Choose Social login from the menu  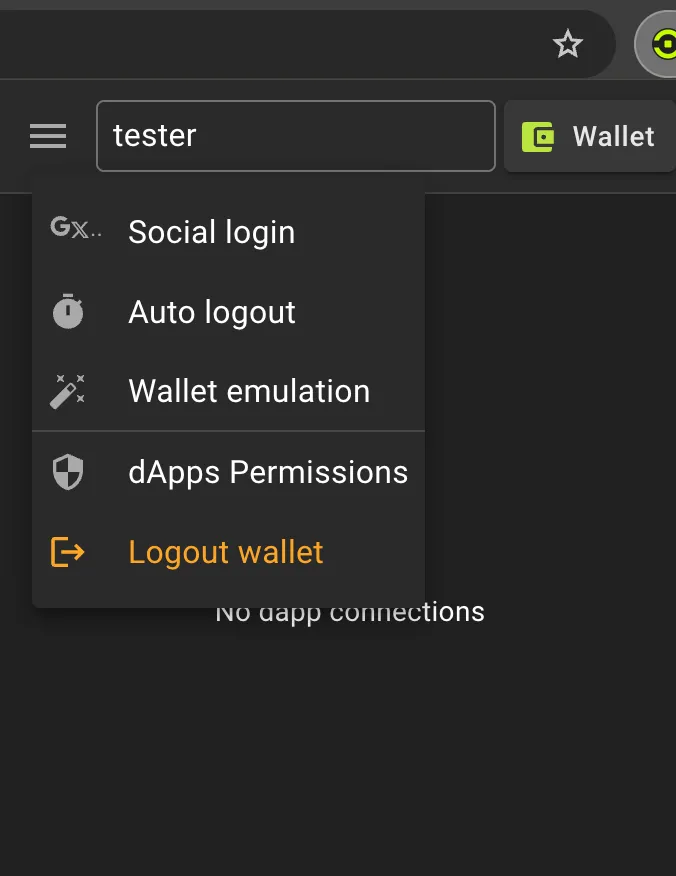[211, 232]
